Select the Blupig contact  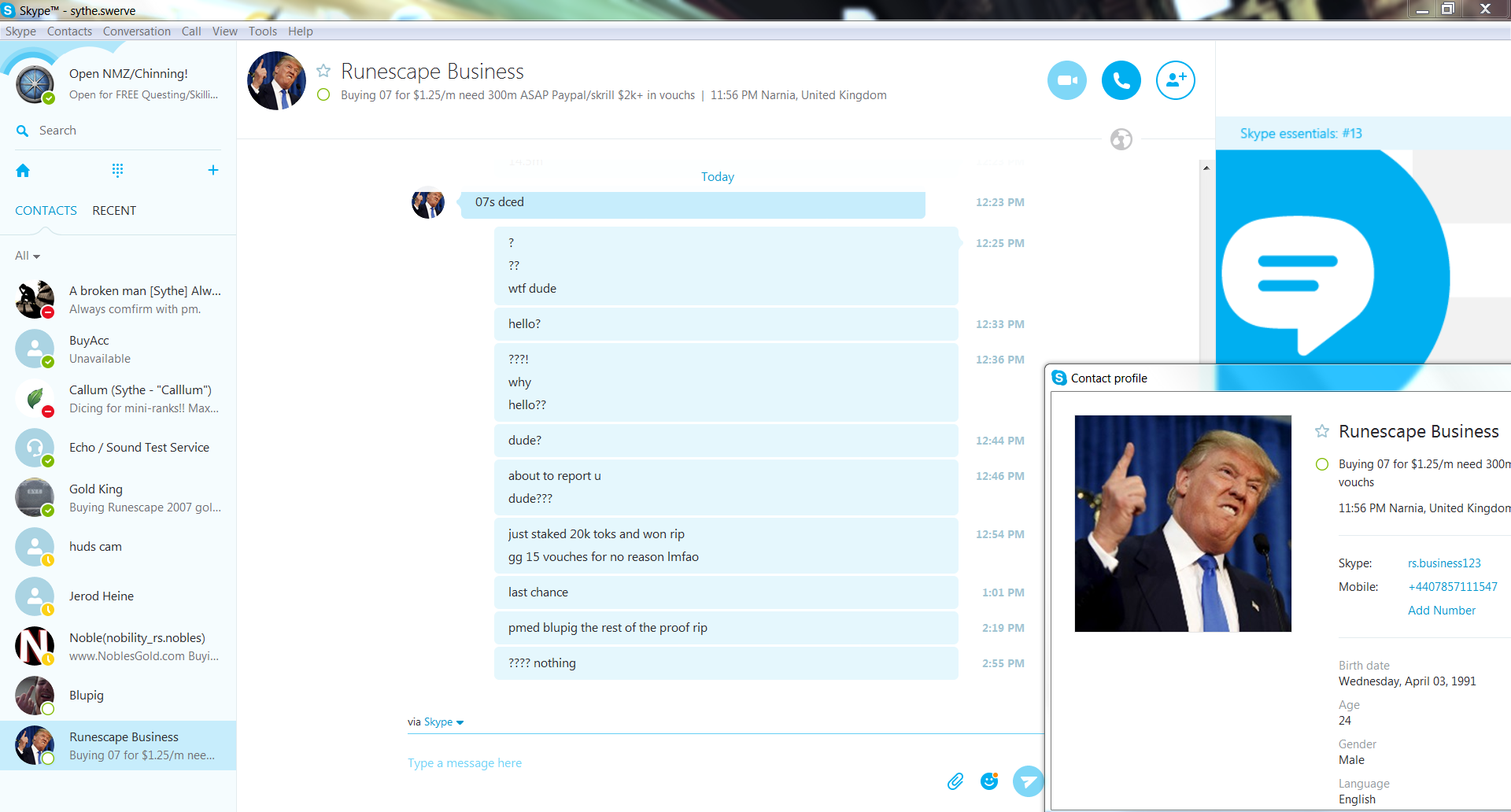(118, 696)
